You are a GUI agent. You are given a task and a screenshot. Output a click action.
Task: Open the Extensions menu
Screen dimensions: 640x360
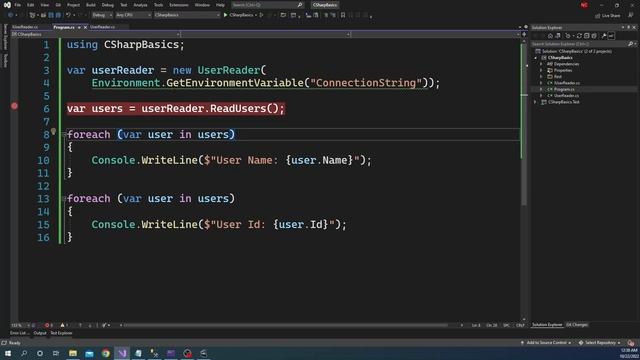tap(179, 5)
